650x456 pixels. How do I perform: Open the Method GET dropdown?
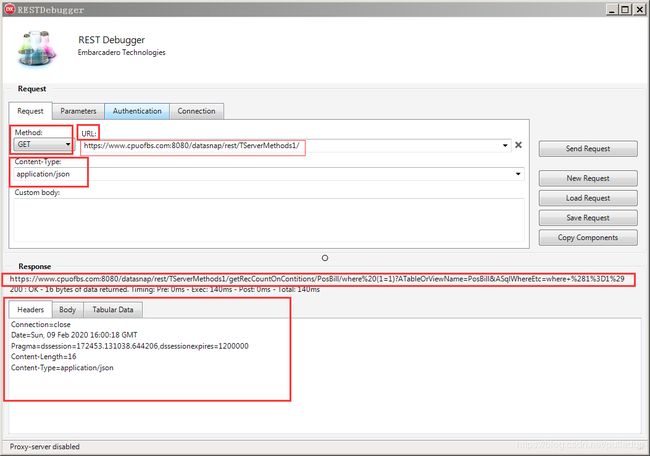[x=43, y=144]
